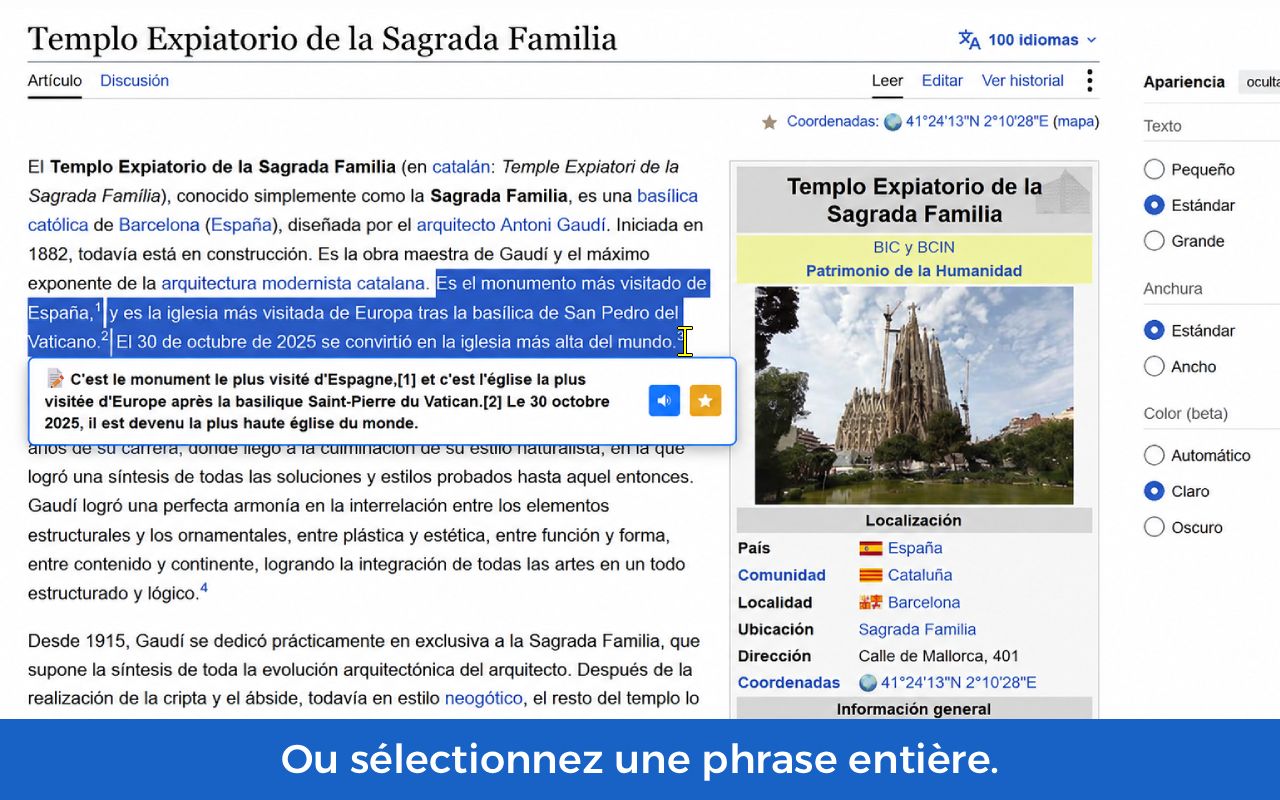Screen dimensions: 1280x800
Task: Open the Sagrada Familia photo in the infobox
Action: click(x=914, y=395)
